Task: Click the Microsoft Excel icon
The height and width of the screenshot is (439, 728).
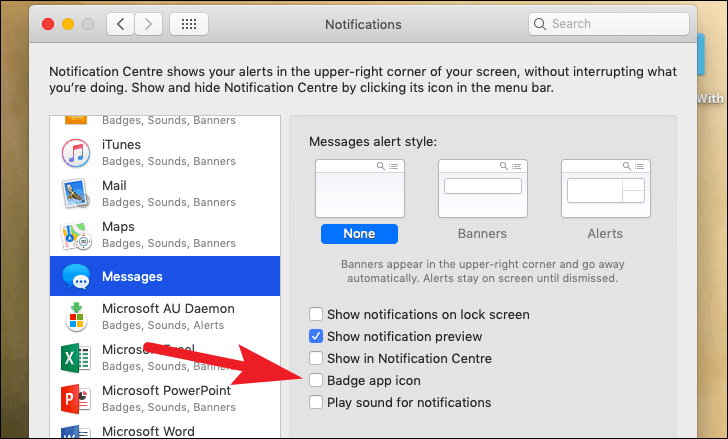Action: [x=75, y=358]
